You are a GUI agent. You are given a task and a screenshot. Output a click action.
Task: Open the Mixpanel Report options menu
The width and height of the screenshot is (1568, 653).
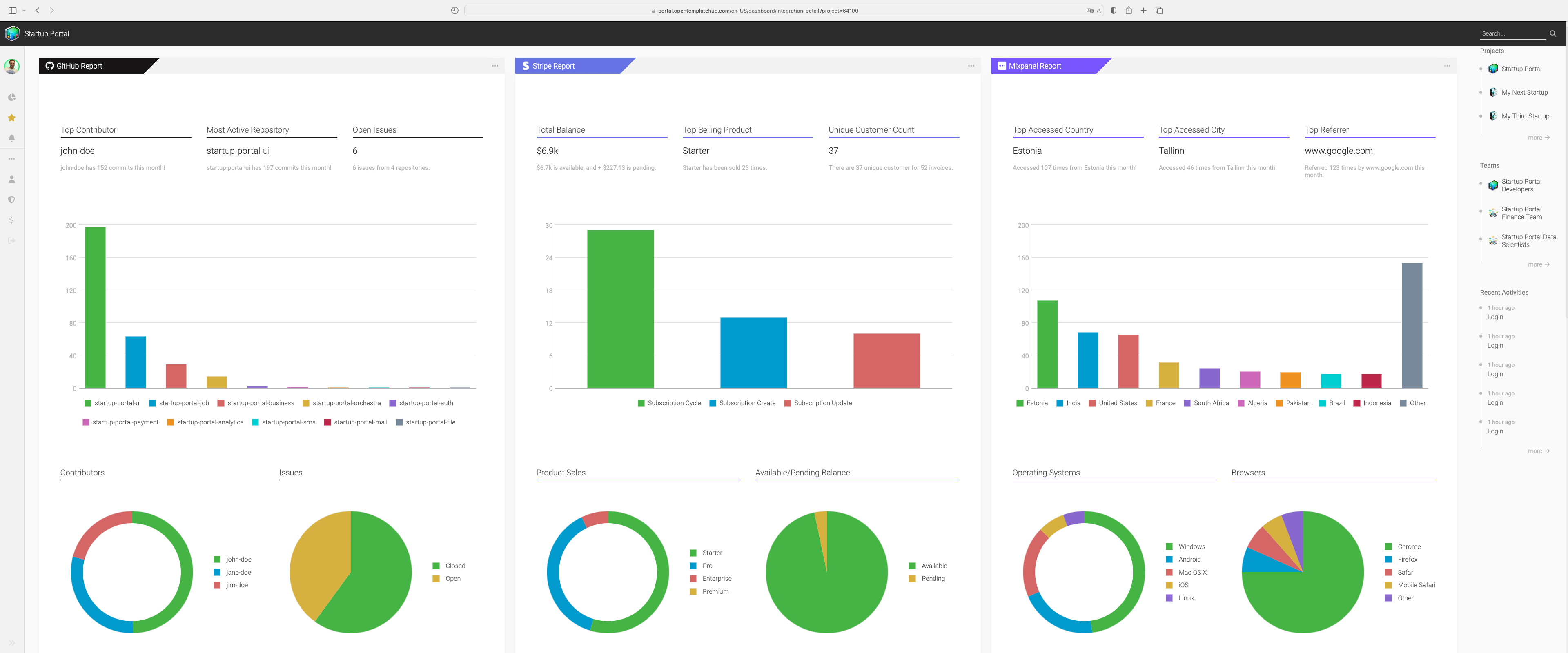(1447, 66)
